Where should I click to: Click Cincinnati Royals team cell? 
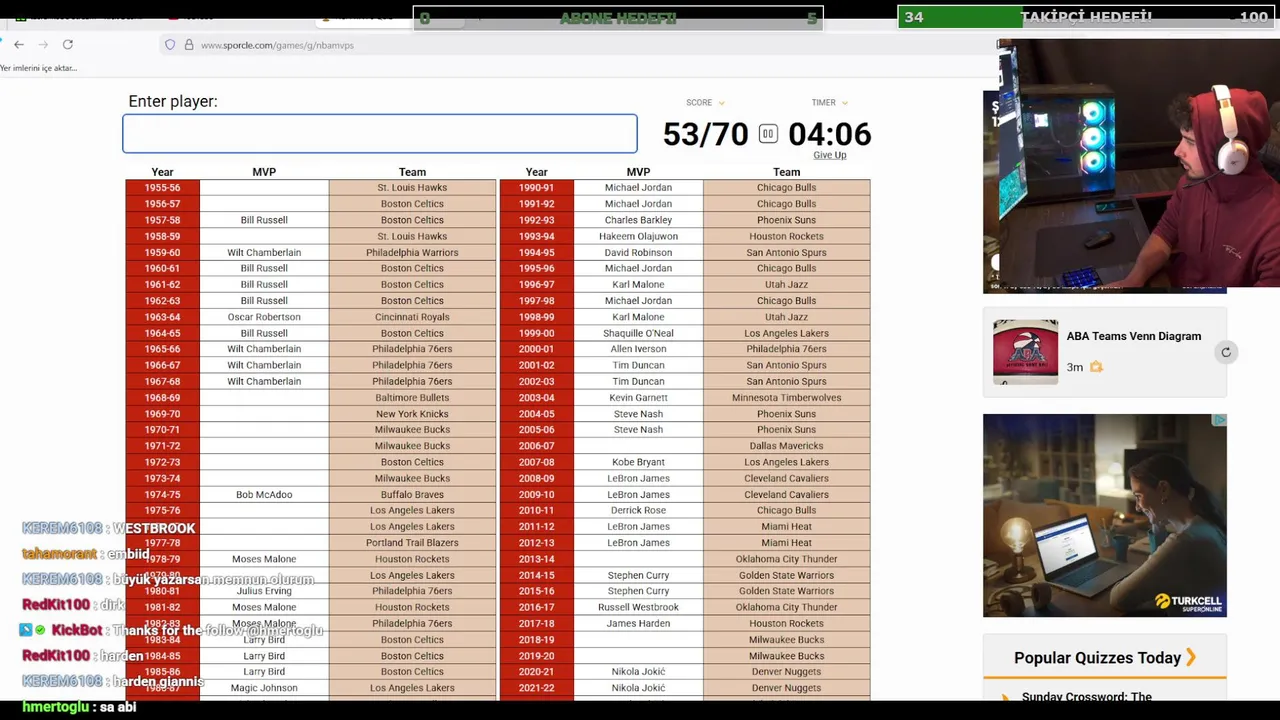click(x=412, y=317)
